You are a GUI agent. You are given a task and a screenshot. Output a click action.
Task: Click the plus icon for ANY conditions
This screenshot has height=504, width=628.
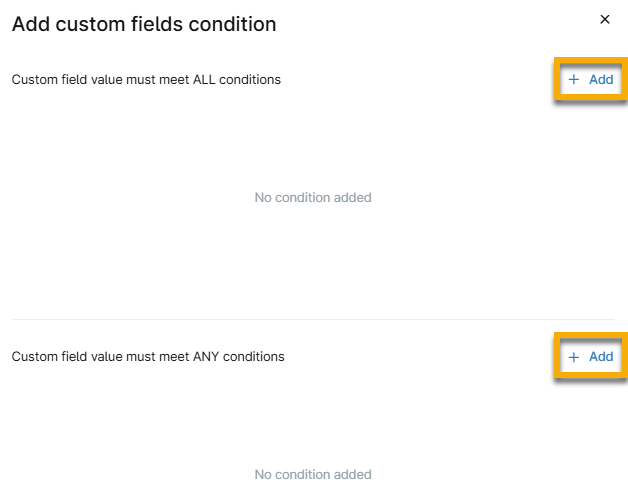pyautogui.click(x=574, y=357)
